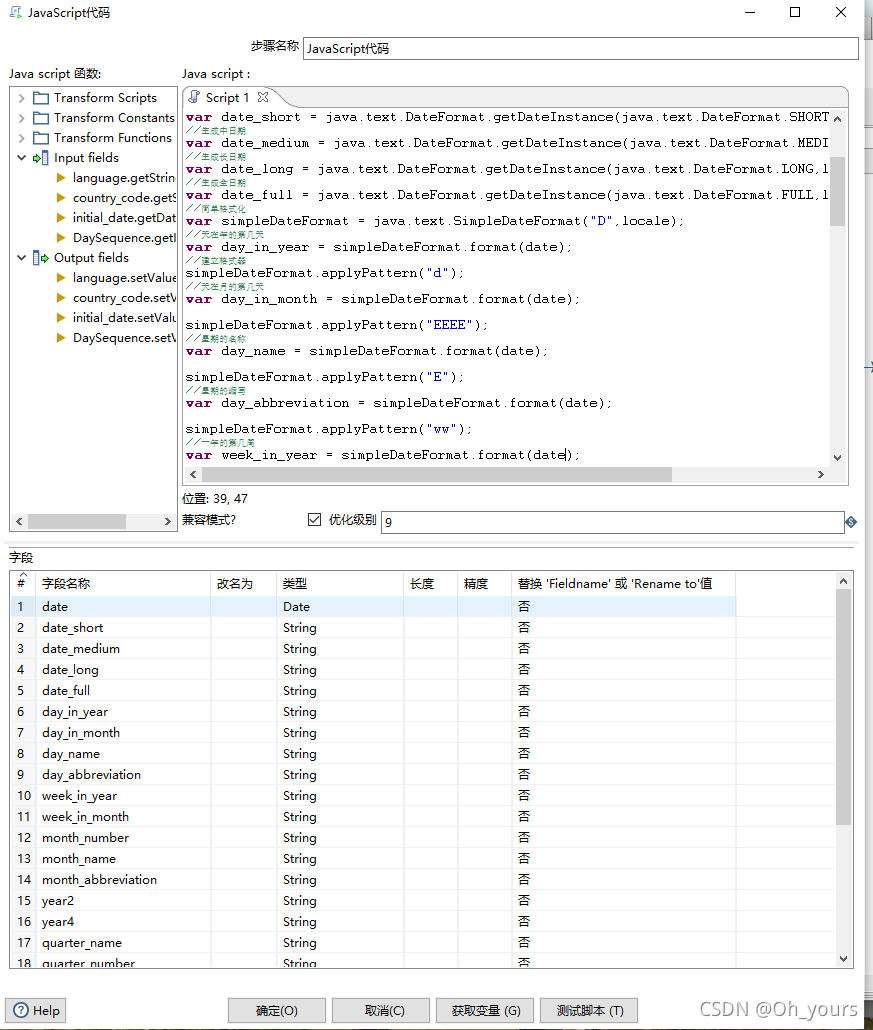Collapse the Input fields node
Viewport: 873px width, 1030px height.
pyautogui.click(x=21, y=158)
